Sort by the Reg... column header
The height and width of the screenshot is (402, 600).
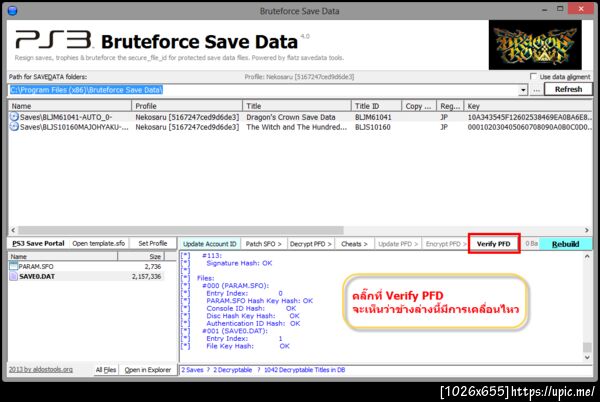(450, 106)
